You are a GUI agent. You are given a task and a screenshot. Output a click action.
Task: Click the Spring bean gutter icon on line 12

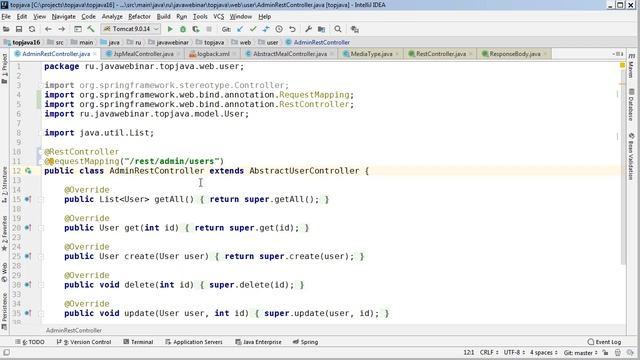pos(28,171)
